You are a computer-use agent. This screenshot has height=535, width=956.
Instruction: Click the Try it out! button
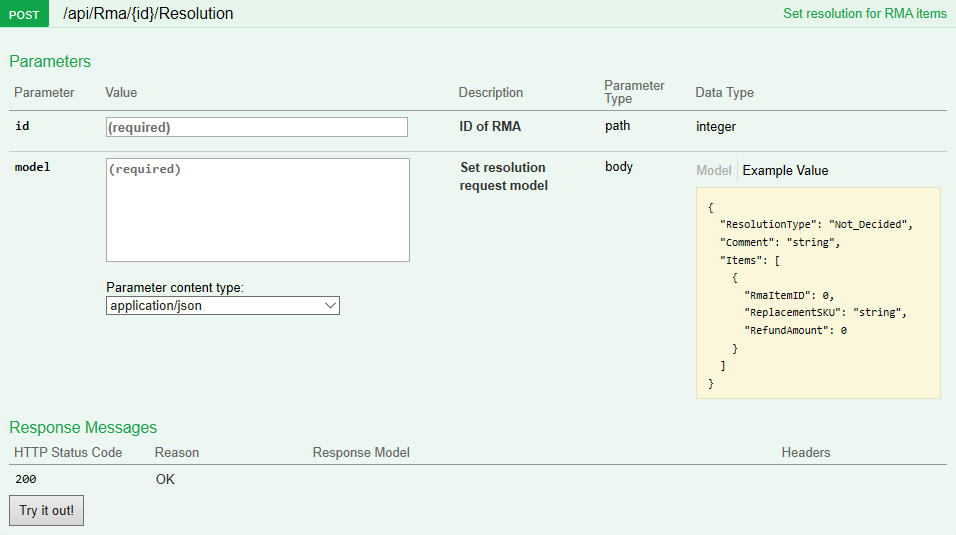coord(46,511)
